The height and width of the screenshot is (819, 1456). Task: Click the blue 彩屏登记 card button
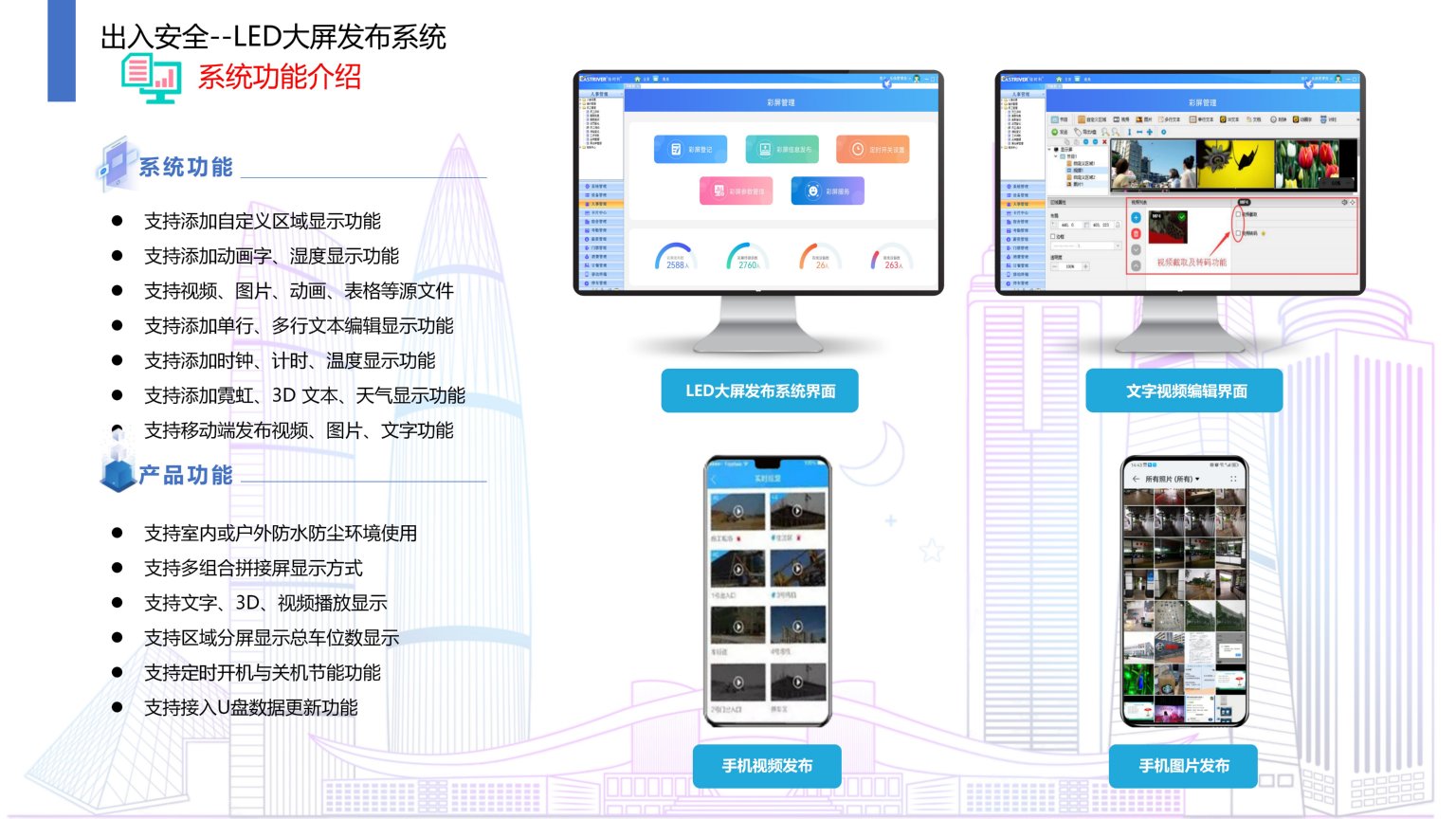pyautogui.click(x=689, y=150)
